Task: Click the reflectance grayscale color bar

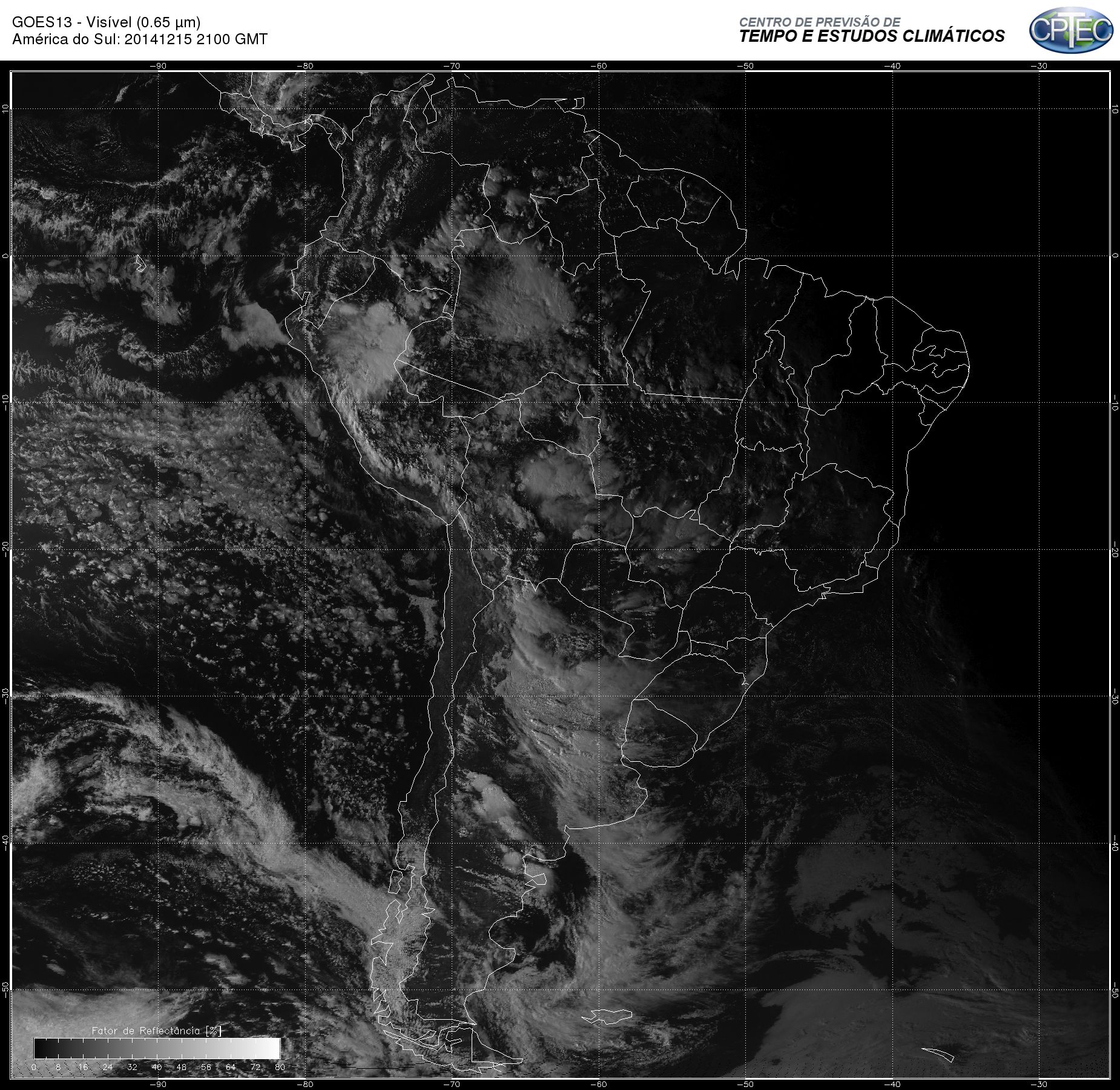Action: [x=157, y=1048]
